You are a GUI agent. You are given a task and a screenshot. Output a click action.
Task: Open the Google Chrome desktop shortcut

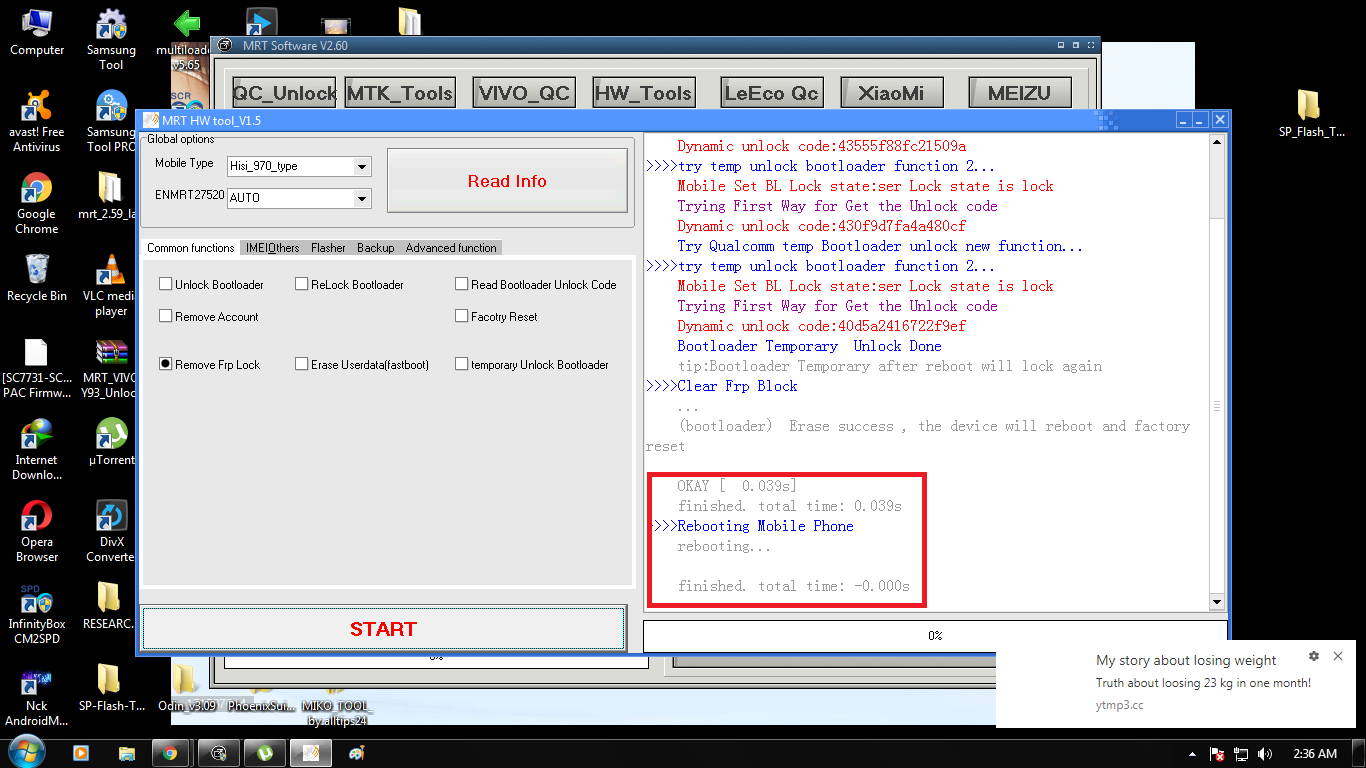(37, 203)
